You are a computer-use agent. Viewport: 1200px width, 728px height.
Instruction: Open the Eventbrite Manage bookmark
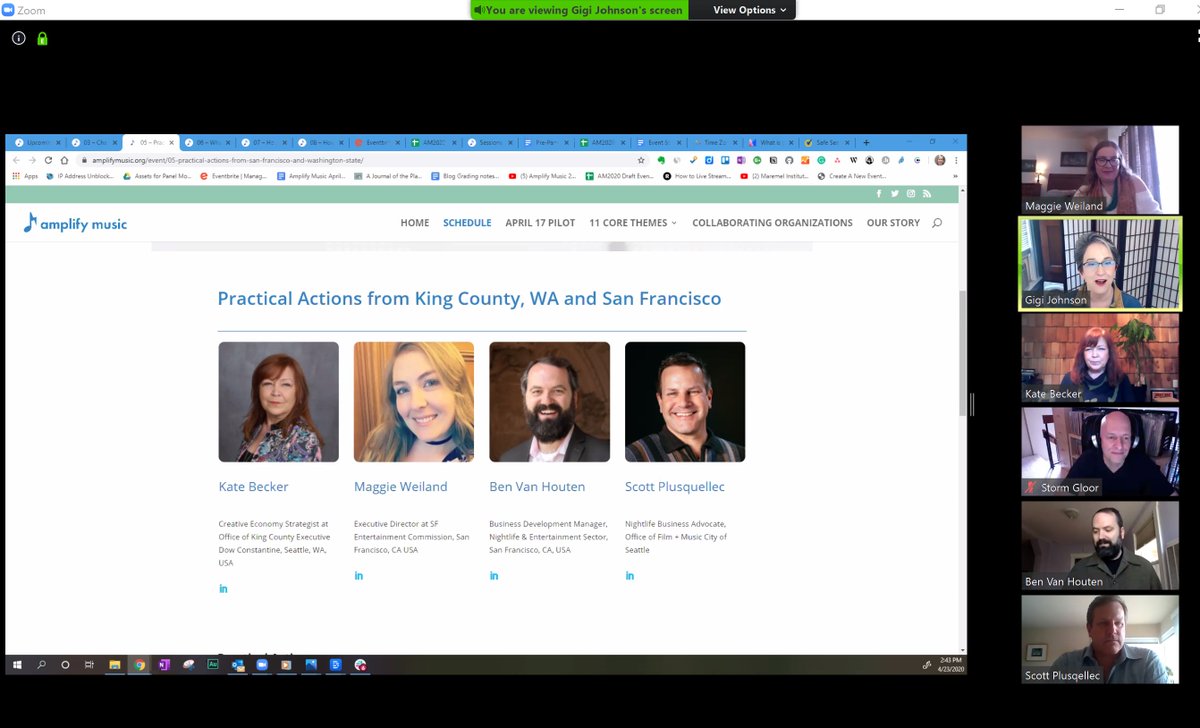coord(234,176)
